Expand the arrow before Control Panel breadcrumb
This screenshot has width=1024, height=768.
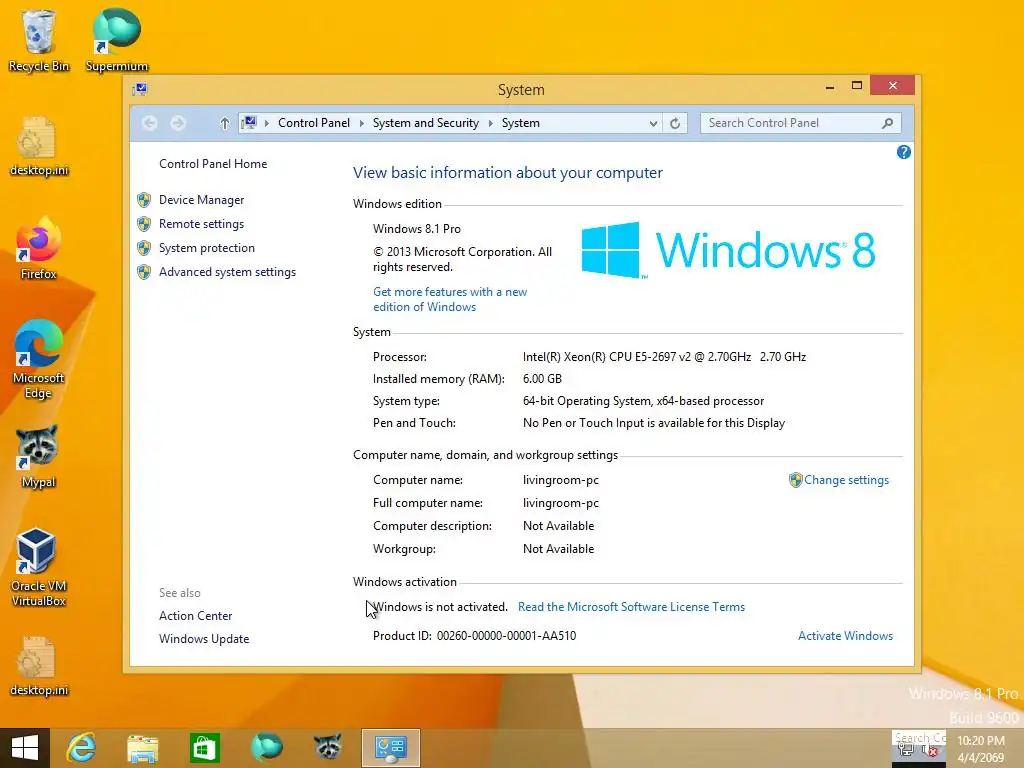tap(266, 123)
